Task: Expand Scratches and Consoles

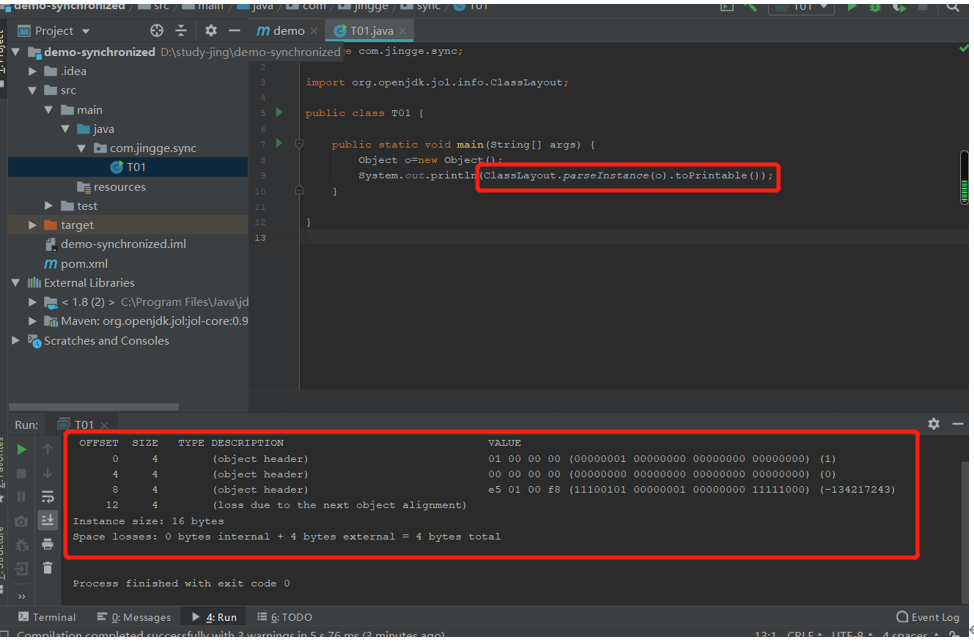Action: (x=16, y=340)
